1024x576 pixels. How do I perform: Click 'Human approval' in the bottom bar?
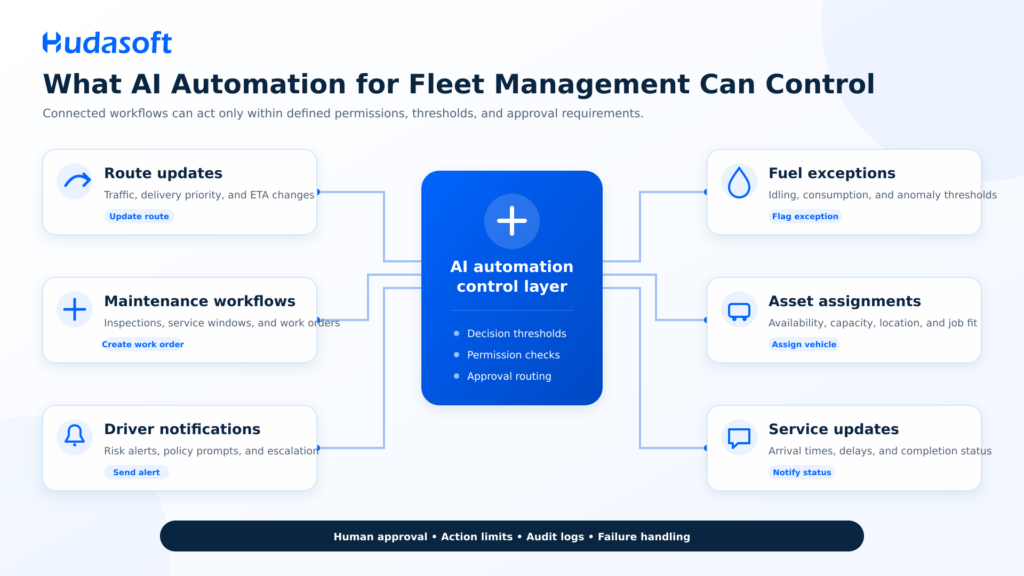(x=380, y=537)
